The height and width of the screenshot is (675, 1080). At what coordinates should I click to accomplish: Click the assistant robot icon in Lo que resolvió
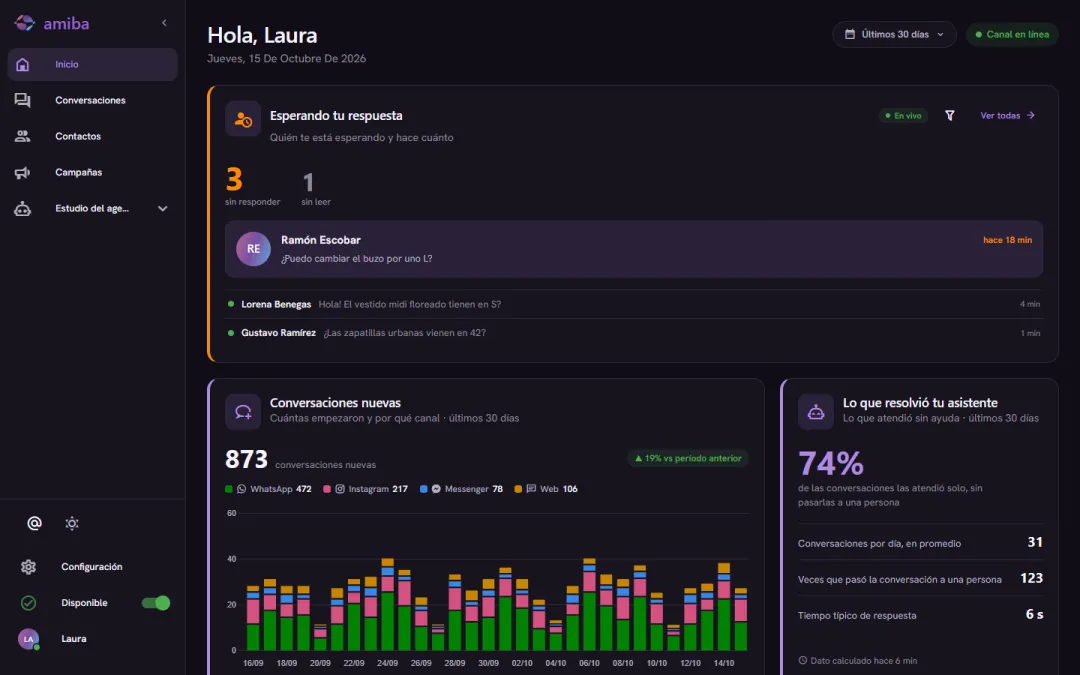point(816,412)
